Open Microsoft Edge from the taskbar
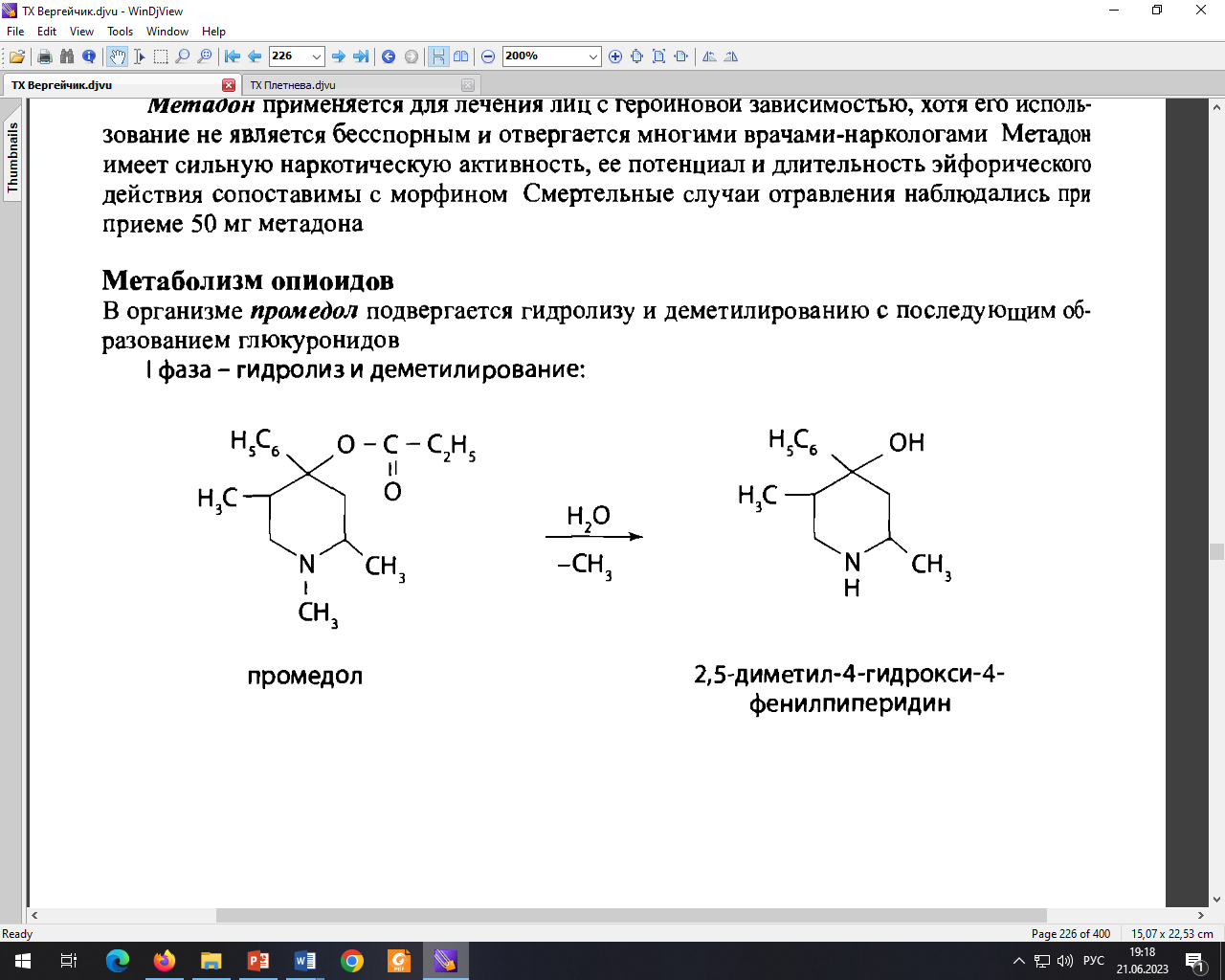Screen dimensions: 1225x980 [x=118, y=961]
